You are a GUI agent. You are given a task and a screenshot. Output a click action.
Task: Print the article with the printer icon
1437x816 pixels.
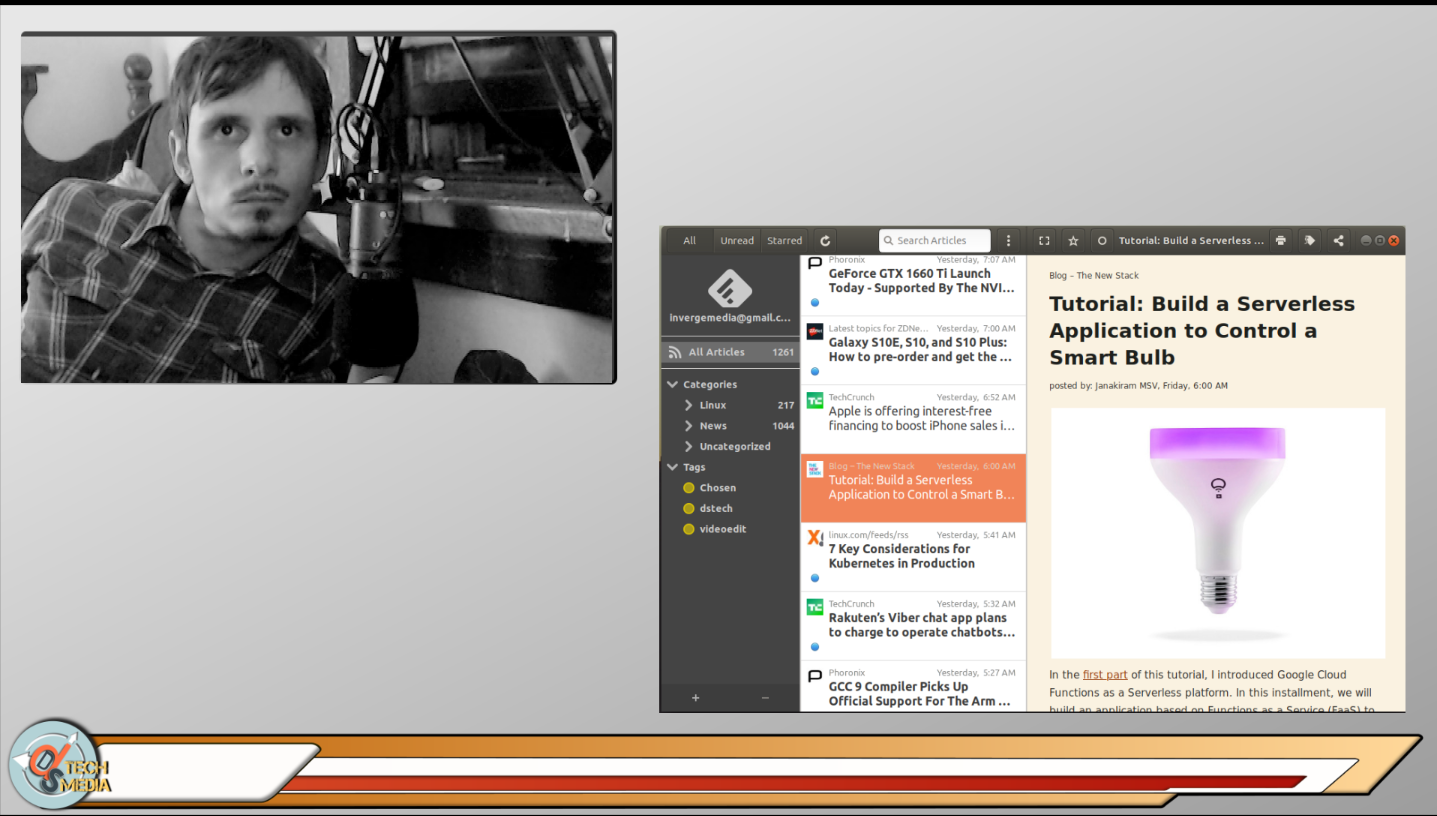[x=1280, y=240]
